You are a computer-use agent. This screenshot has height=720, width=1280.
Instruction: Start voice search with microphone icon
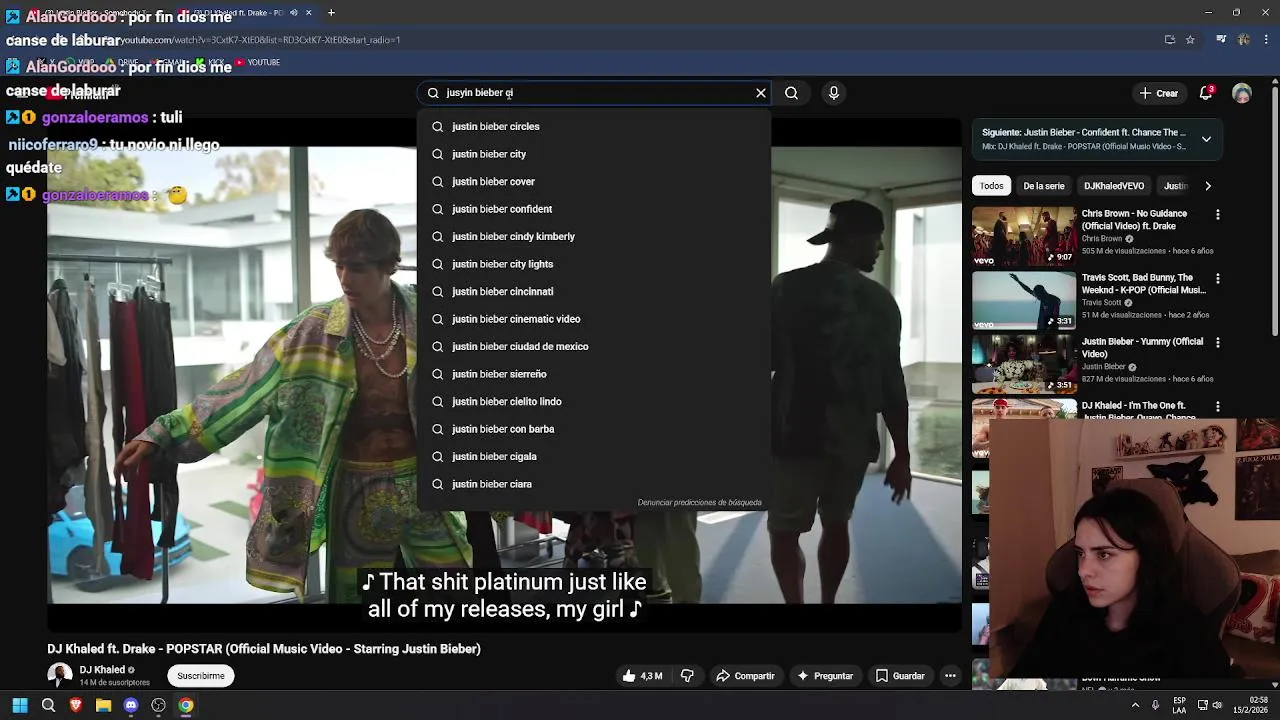coord(834,93)
